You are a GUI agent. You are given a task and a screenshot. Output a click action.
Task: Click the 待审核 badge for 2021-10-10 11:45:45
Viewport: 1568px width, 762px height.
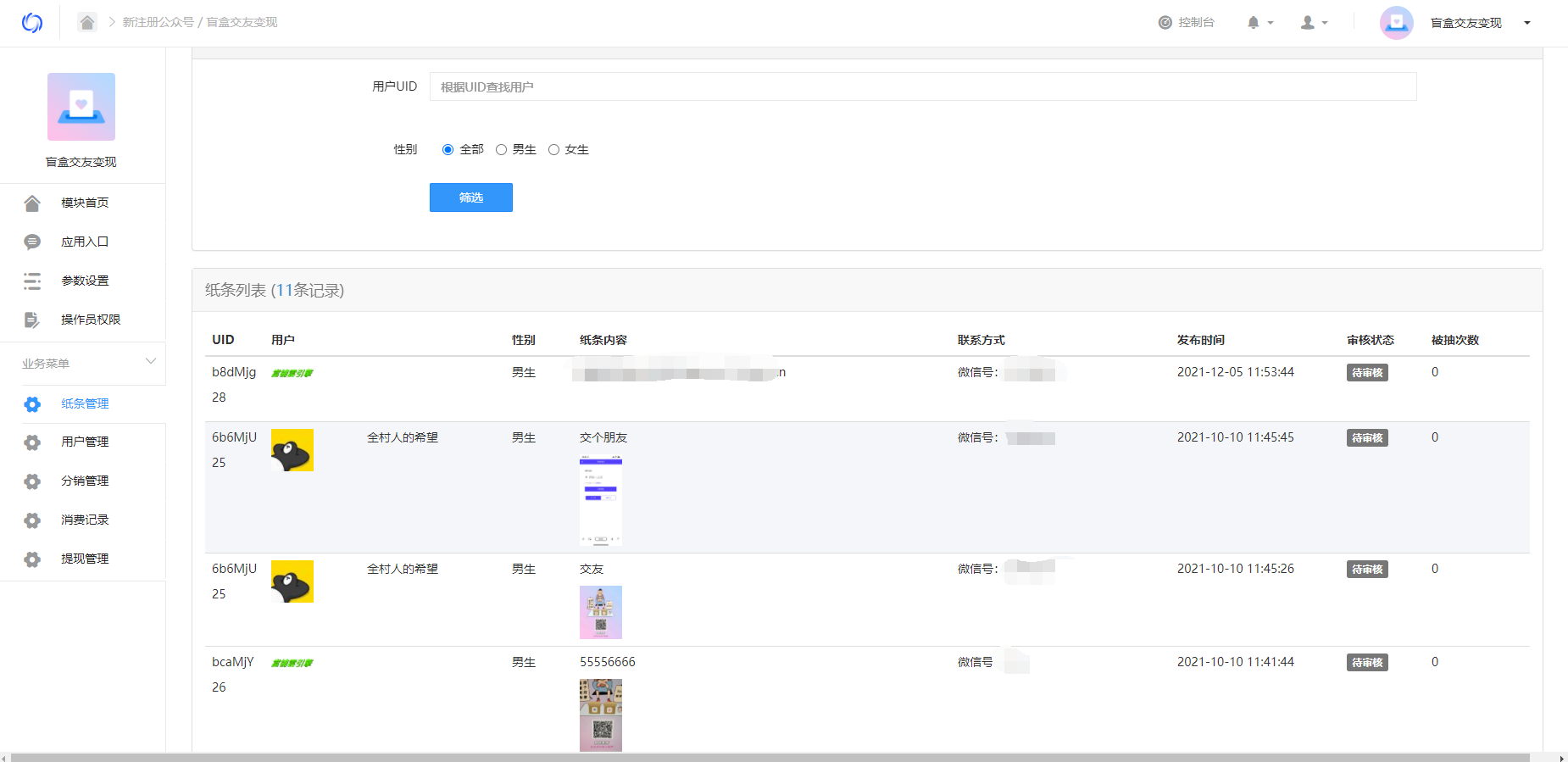tap(1367, 438)
